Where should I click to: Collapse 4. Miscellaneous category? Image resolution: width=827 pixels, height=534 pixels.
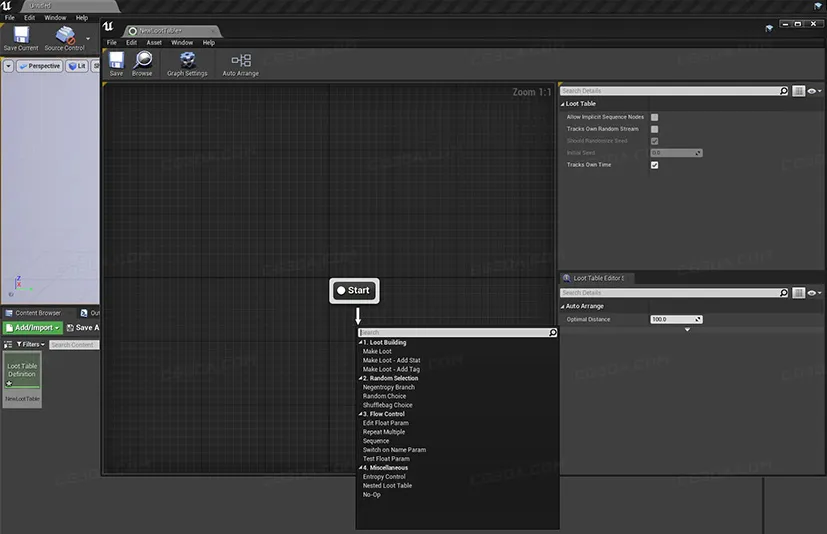(361, 468)
